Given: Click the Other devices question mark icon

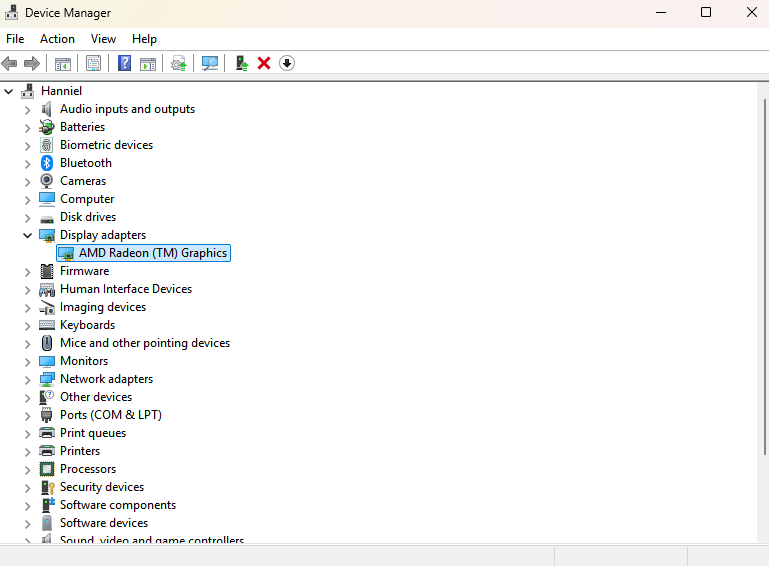Looking at the screenshot, I should [47, 397].
